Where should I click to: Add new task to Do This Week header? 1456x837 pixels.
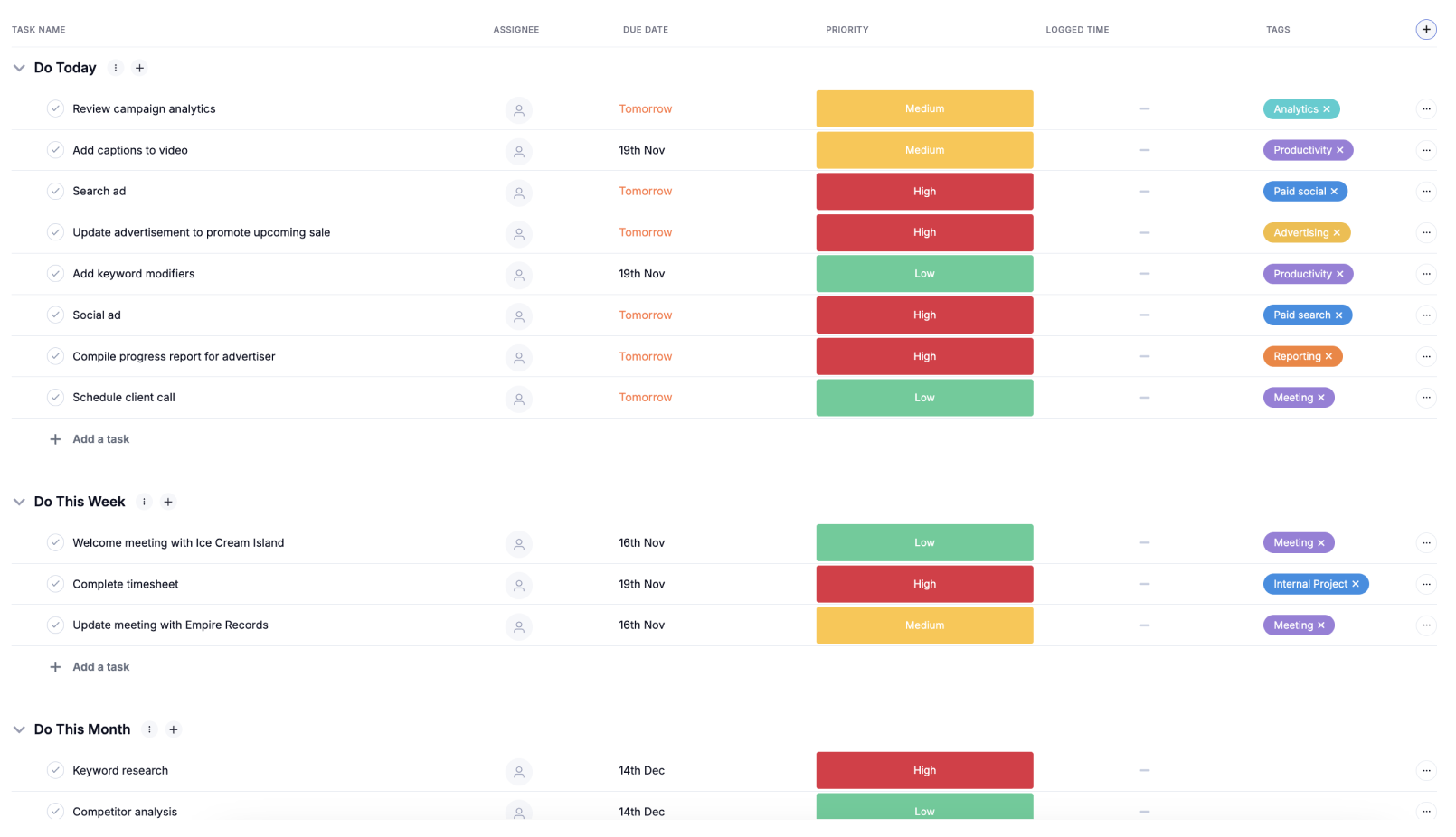pyautogui.click(x=168, y=503)
